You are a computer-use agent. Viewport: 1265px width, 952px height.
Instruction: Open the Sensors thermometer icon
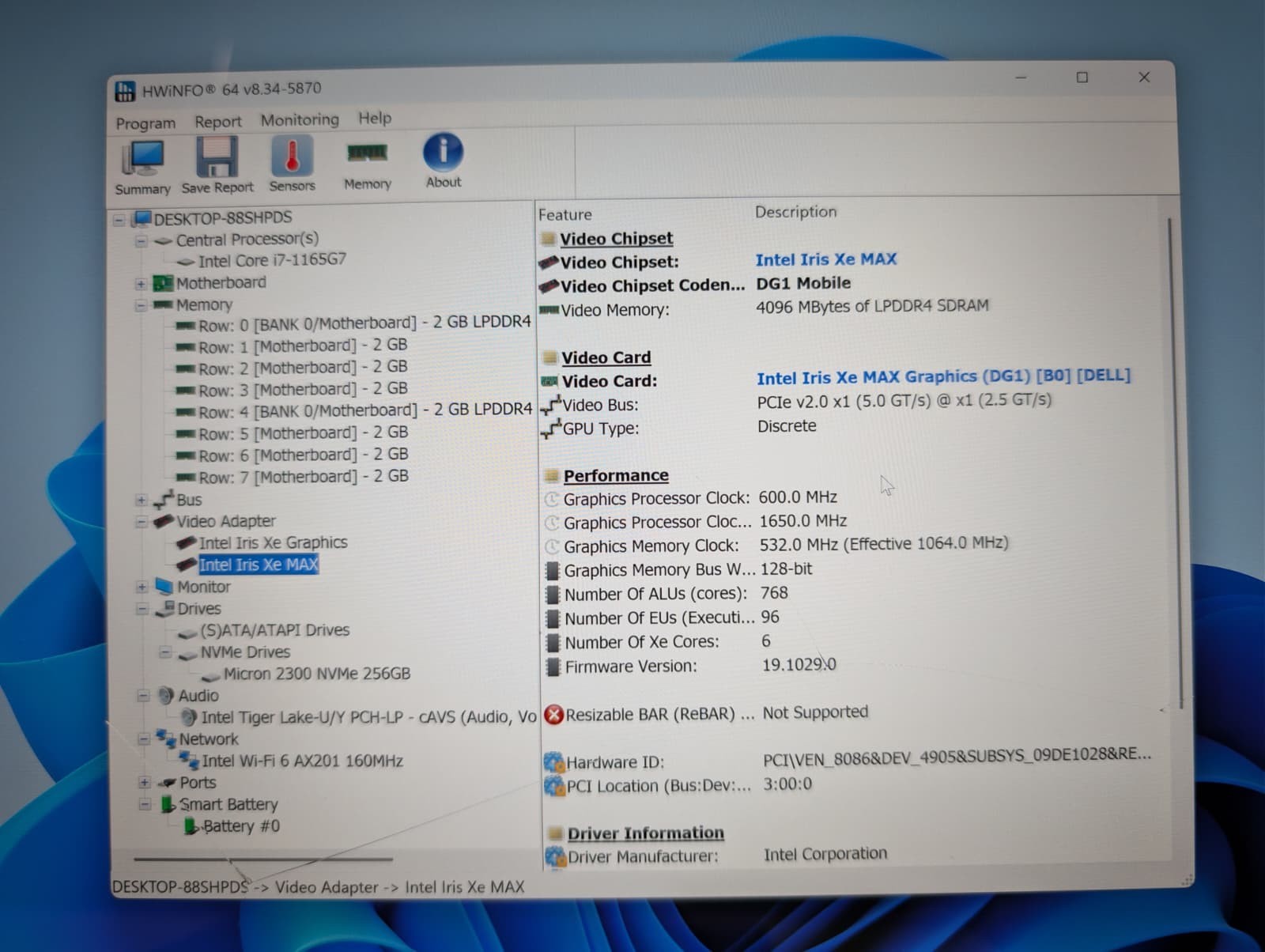click(292, 154)
